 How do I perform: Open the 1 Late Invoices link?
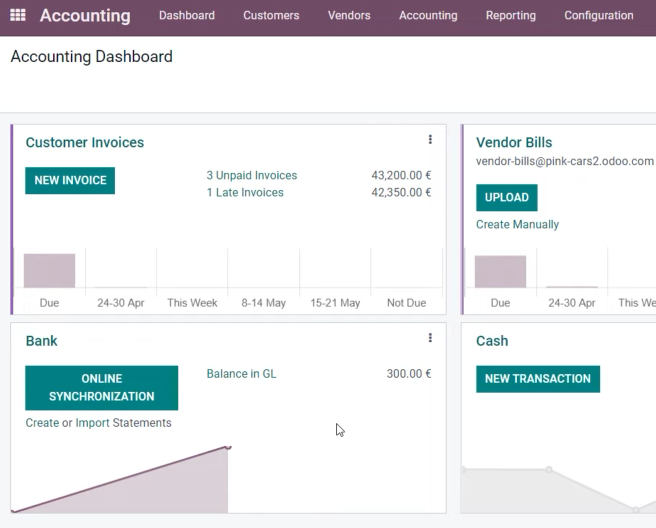pos(245,192)
